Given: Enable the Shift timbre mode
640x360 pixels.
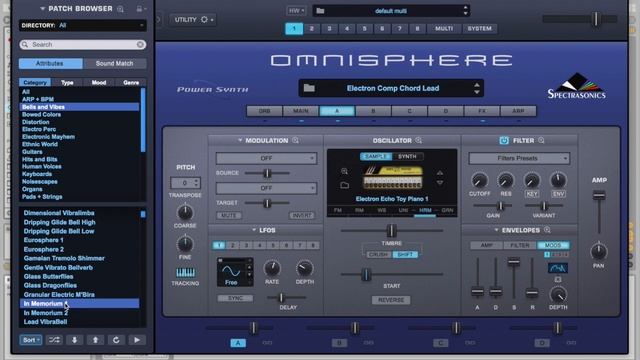Looking at the screenshot, I should click(405, 254).
